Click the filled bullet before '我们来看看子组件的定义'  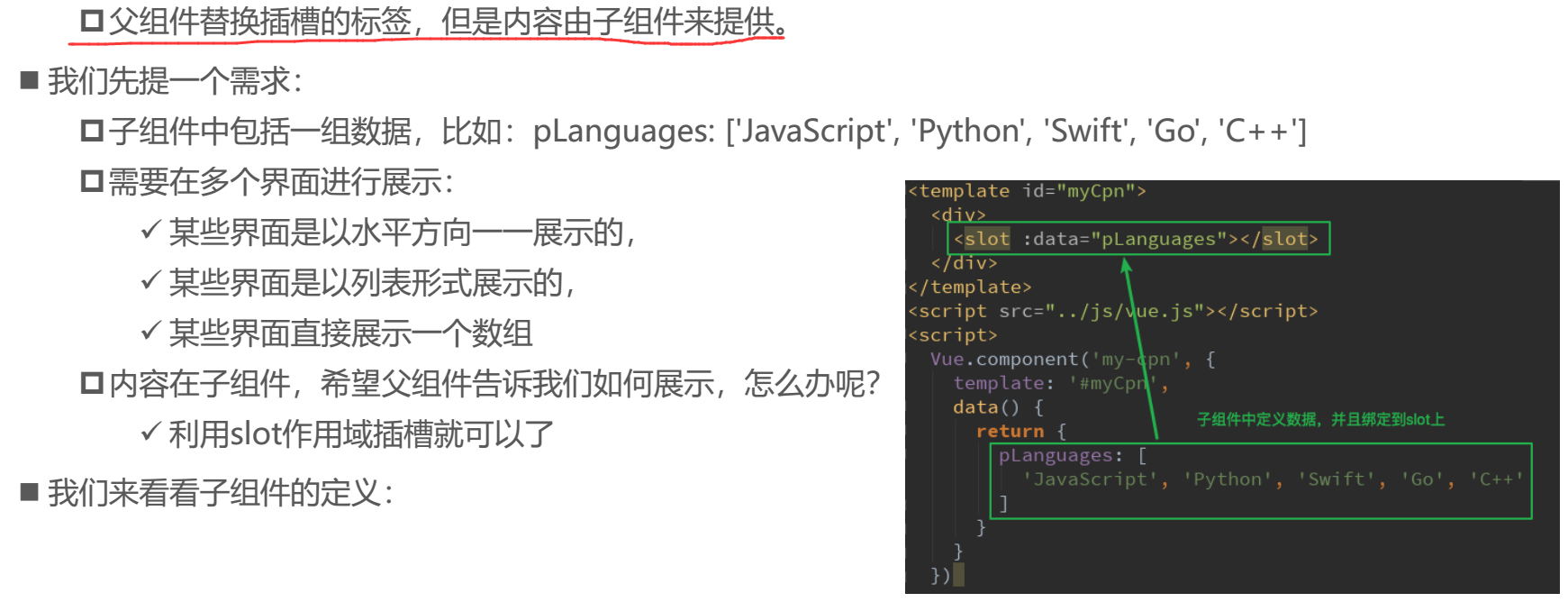point(30,492)
